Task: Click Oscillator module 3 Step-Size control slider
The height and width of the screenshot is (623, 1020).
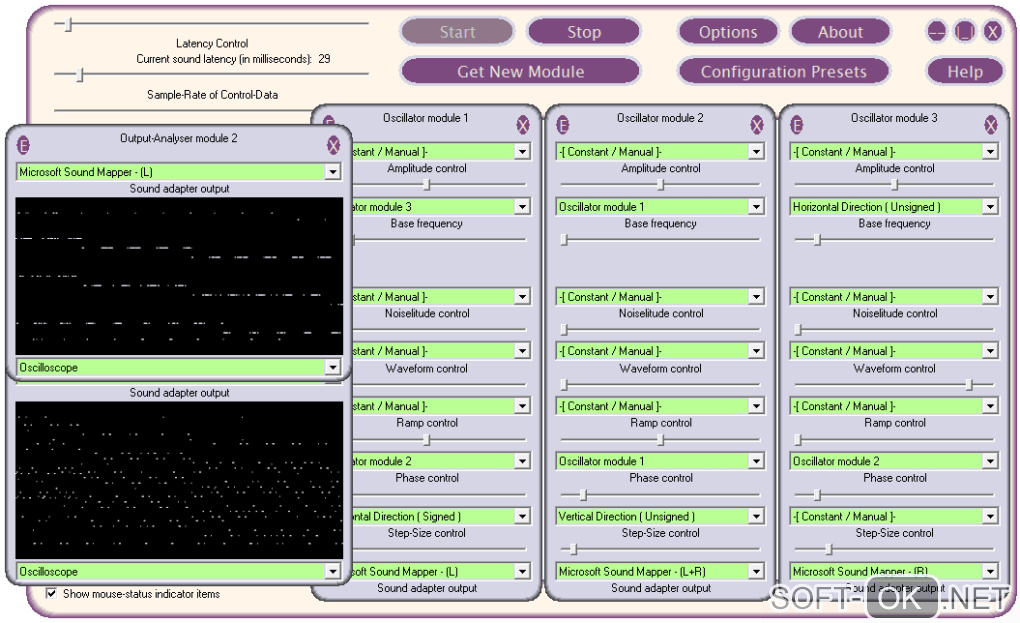Action: (828, 550)
